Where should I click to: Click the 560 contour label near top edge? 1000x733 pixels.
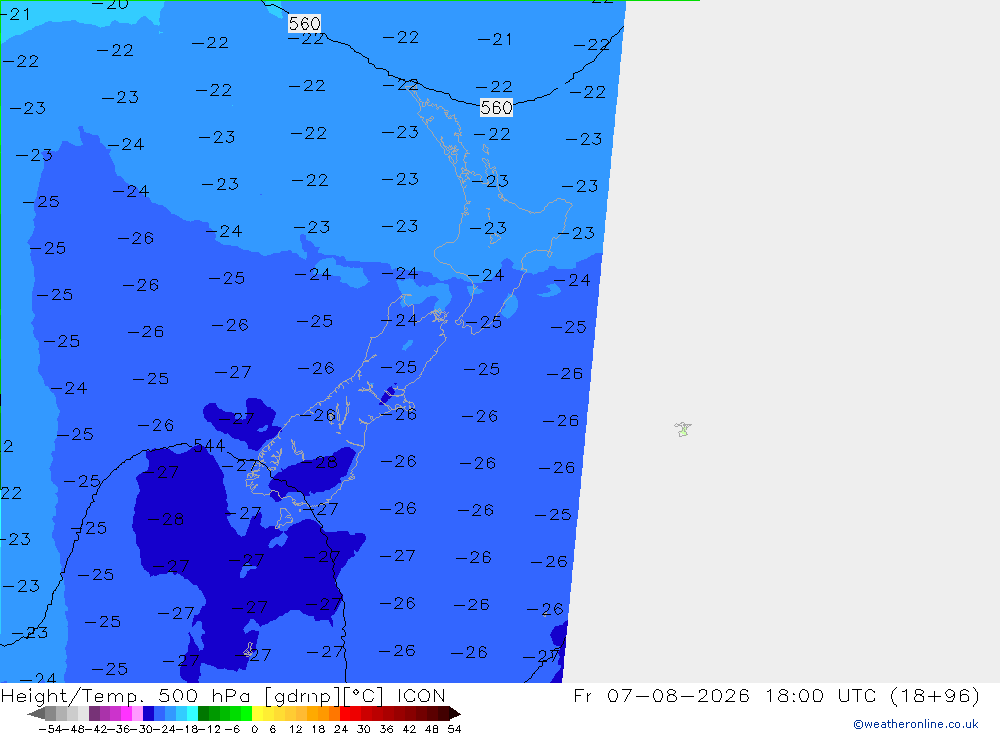(x=304, y=24)
